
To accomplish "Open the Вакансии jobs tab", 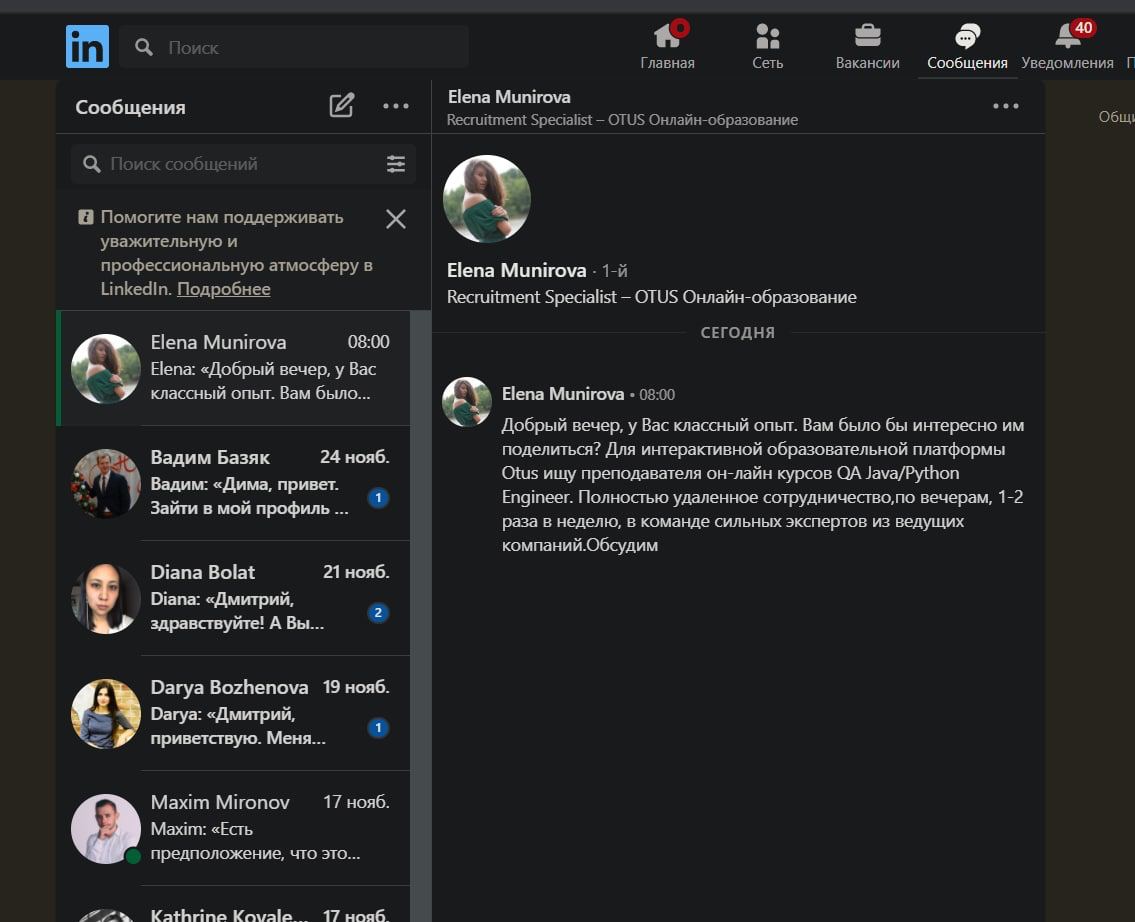I will 867,46.
